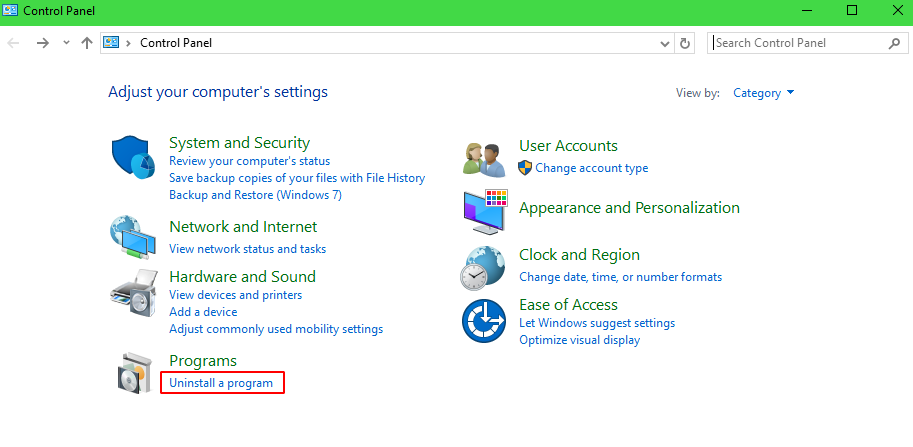The width and height of the screenshot is (913, 447).
Task: Refresh the Control Panel address bar
Action: click(685, 43)
